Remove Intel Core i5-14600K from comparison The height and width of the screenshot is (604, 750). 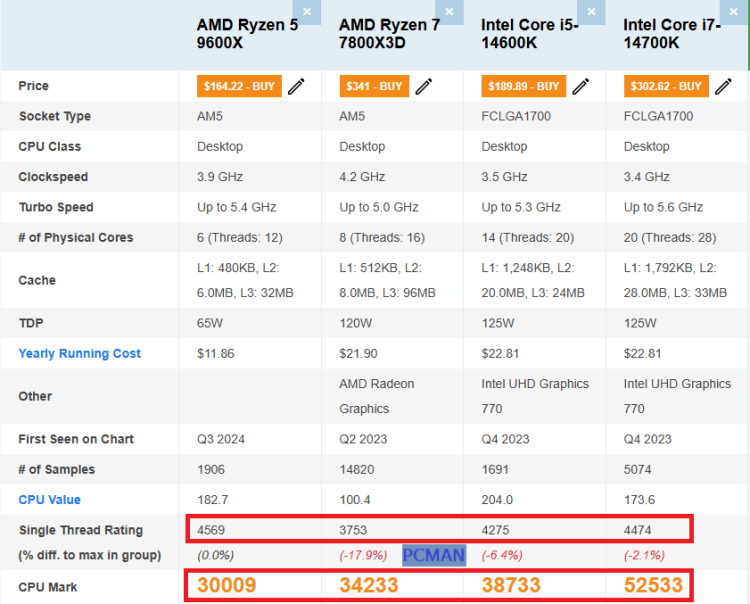[591, 12]
